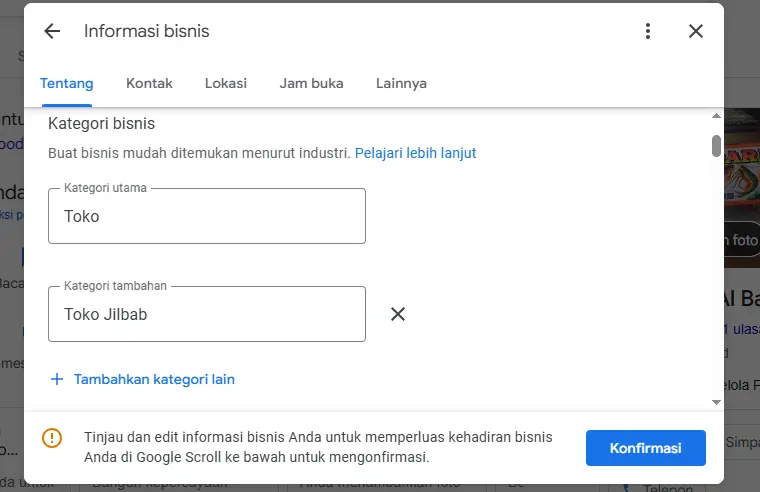Click the orange warning info icon
The width and height of the screenshot is (760, 492).
52,438
